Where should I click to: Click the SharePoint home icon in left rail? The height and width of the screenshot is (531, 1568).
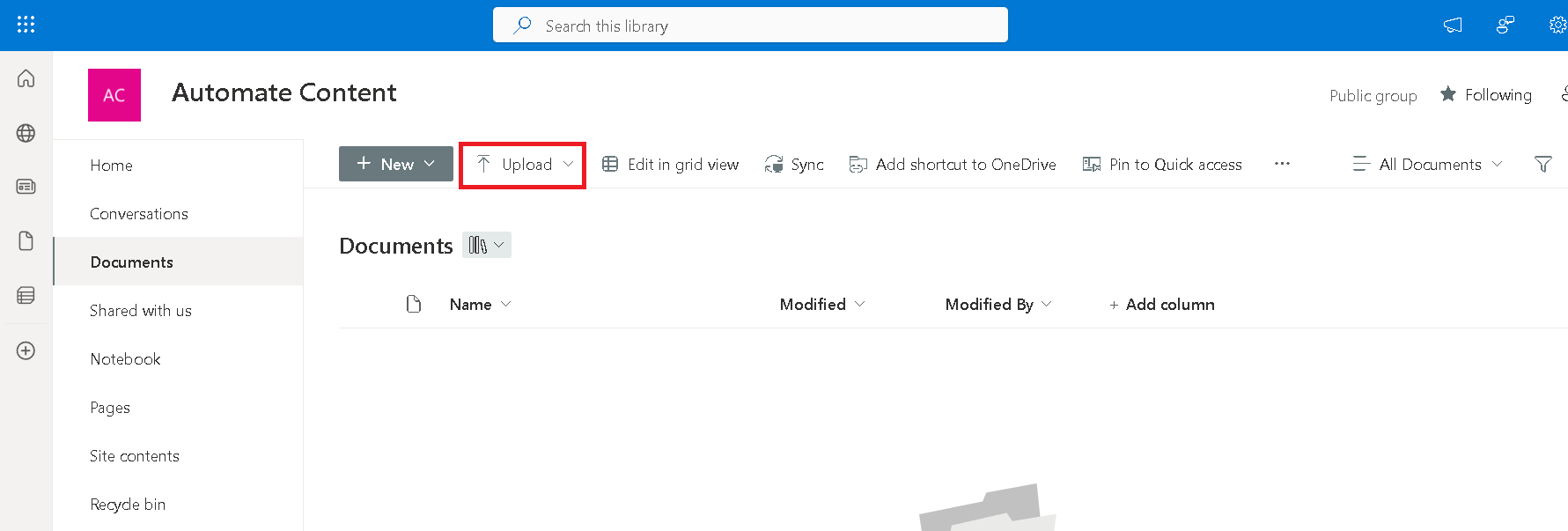[26, 78]
